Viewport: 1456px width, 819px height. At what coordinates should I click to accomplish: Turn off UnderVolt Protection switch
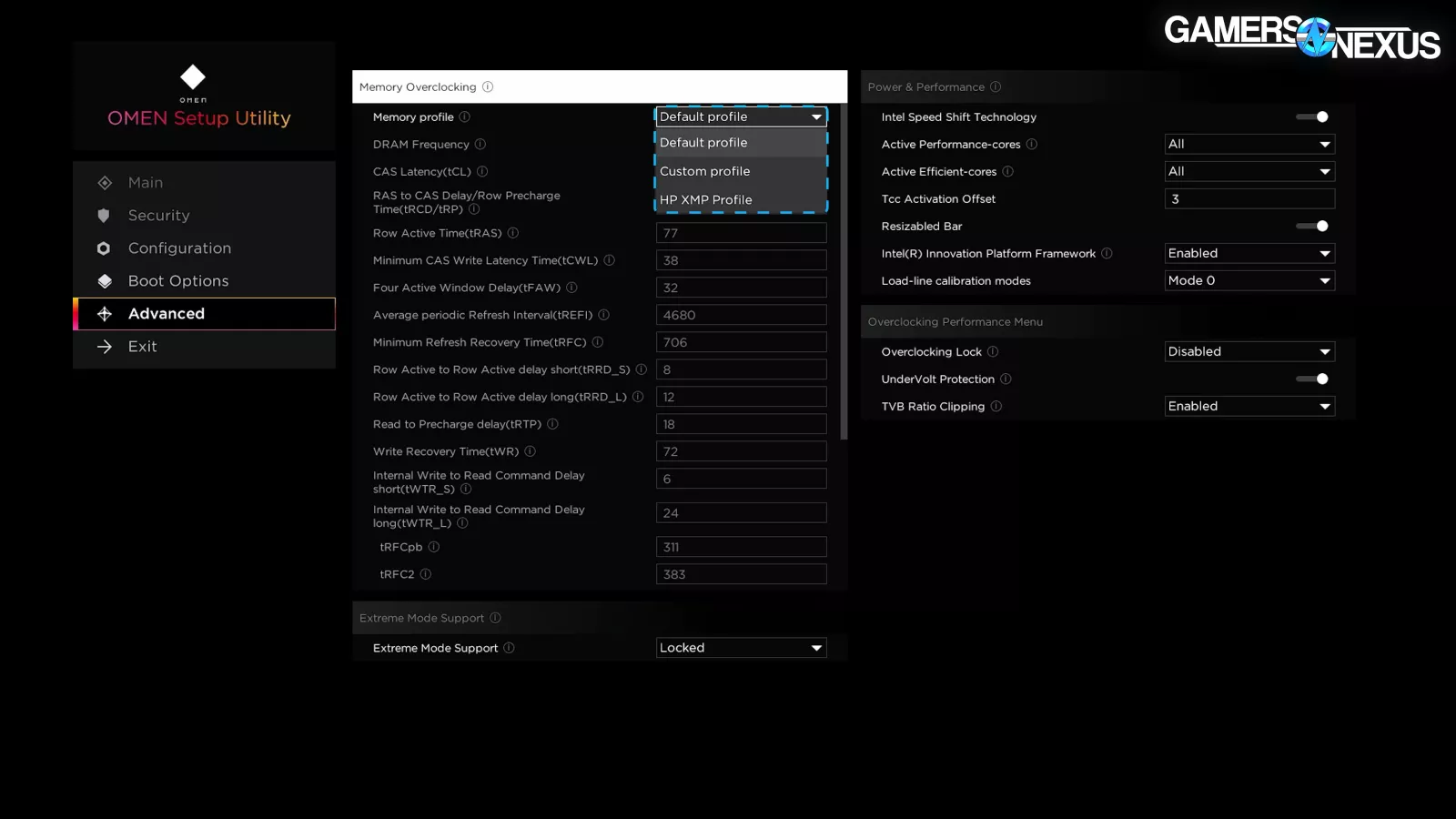(1312, 379)
